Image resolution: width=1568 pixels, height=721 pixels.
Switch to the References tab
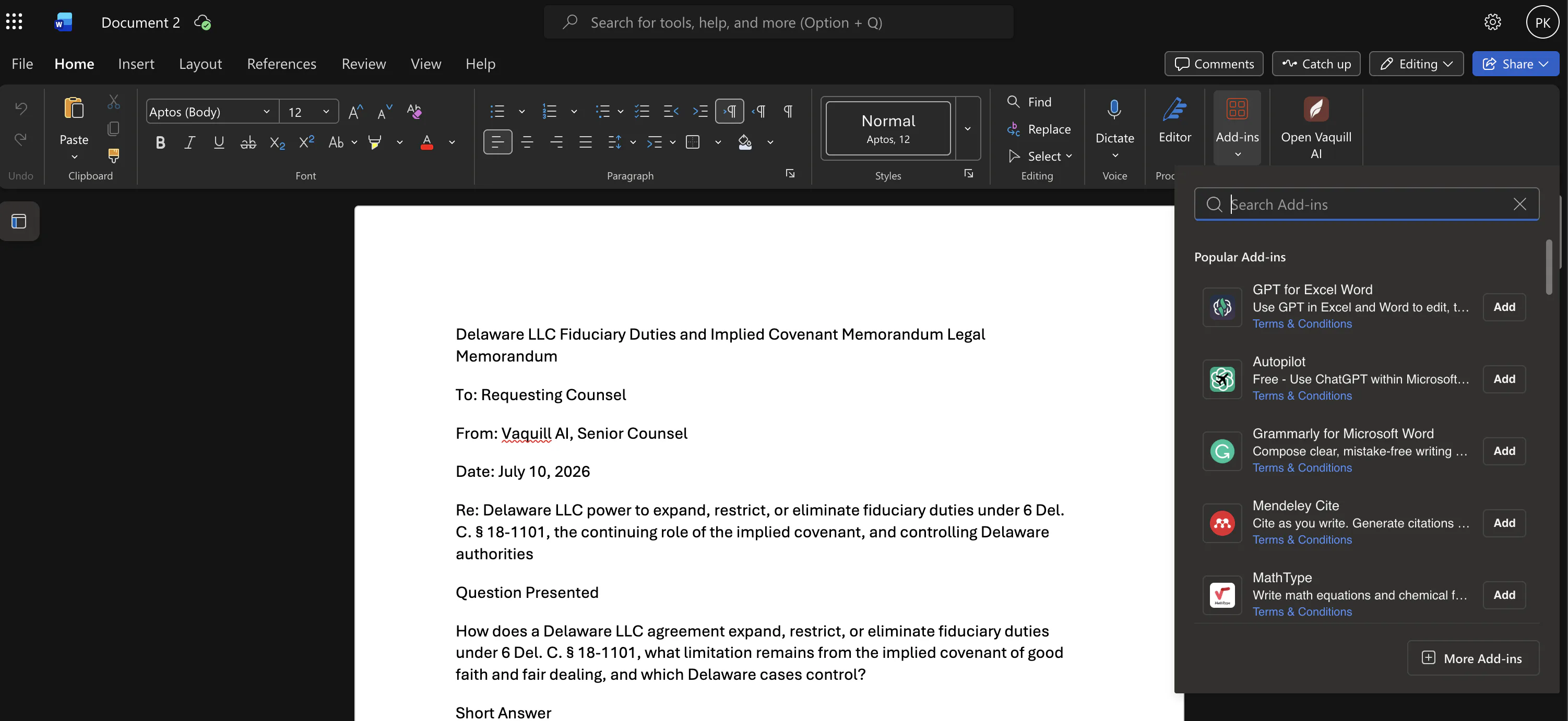(x=282, y=64)
